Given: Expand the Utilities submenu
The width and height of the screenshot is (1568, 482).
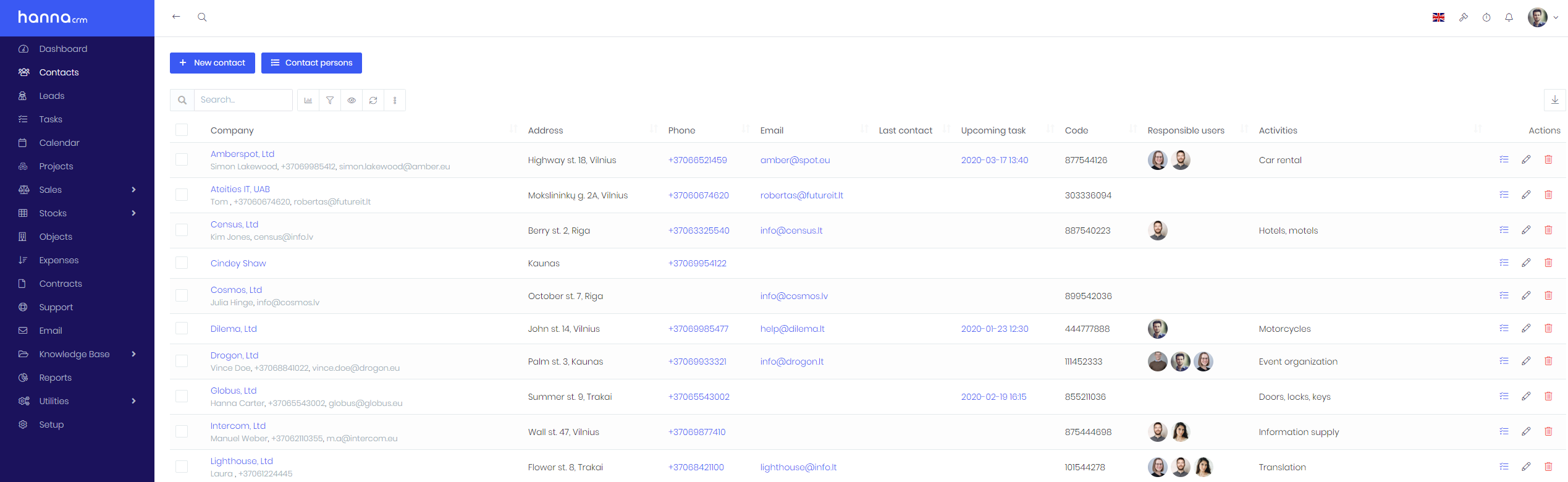Looking at the screenshot, I should point(133,401).
